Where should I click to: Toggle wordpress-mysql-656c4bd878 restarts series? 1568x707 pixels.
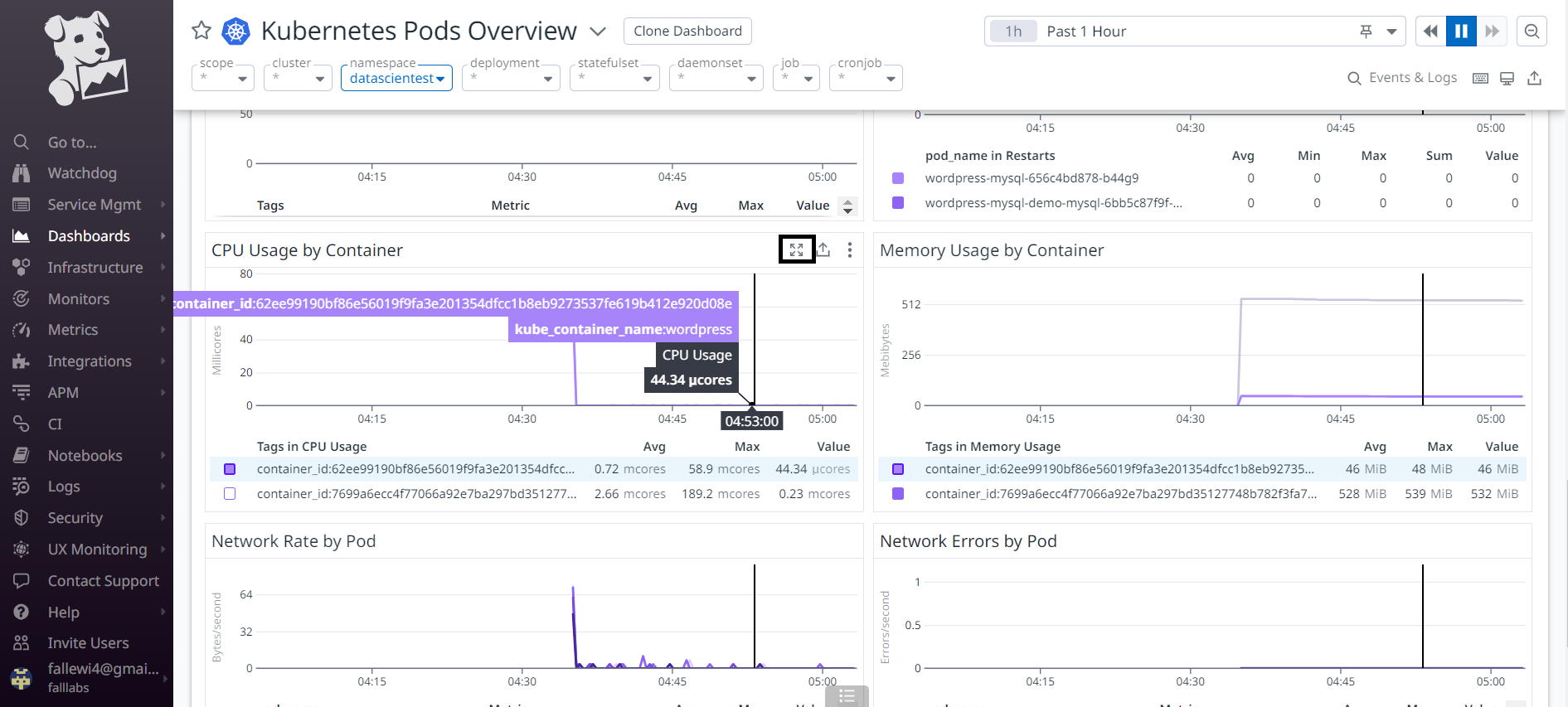(898, 178)
